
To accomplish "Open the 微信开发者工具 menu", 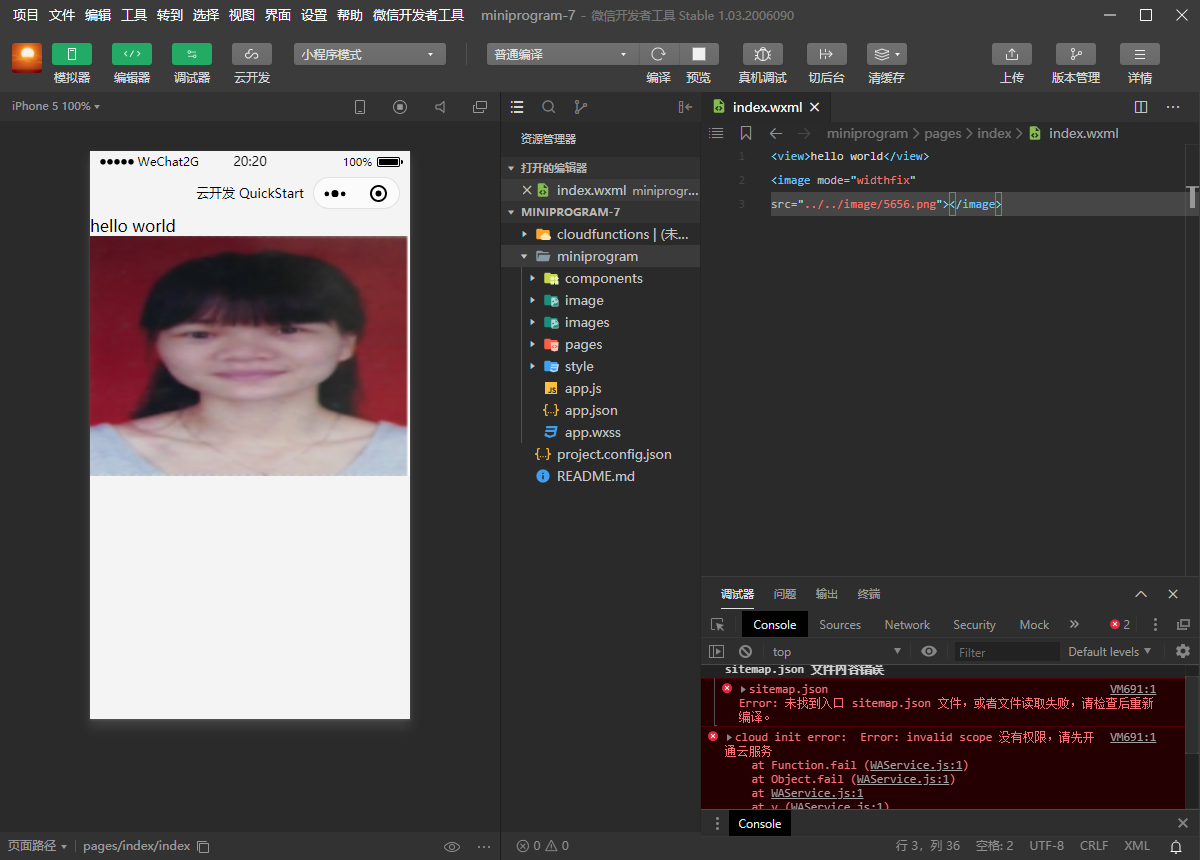I will (x=418, y=15).
